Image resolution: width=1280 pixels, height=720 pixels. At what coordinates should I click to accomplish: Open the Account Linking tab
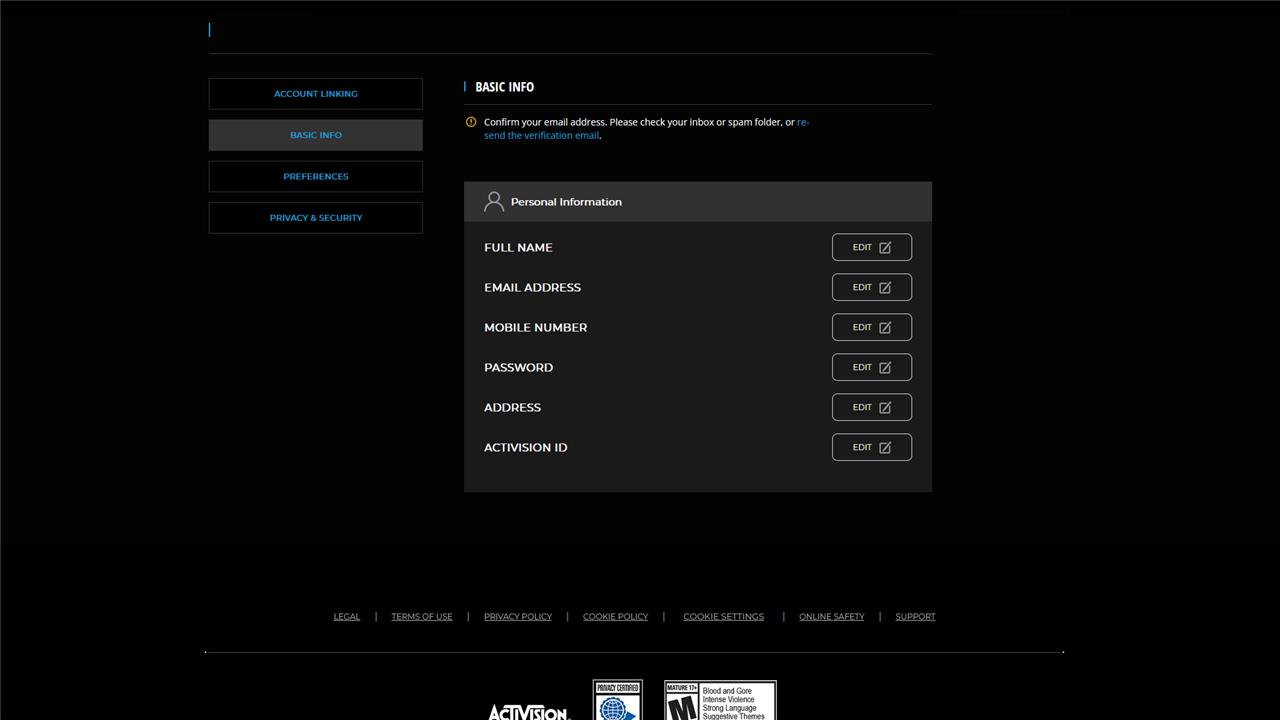[316, 94]
